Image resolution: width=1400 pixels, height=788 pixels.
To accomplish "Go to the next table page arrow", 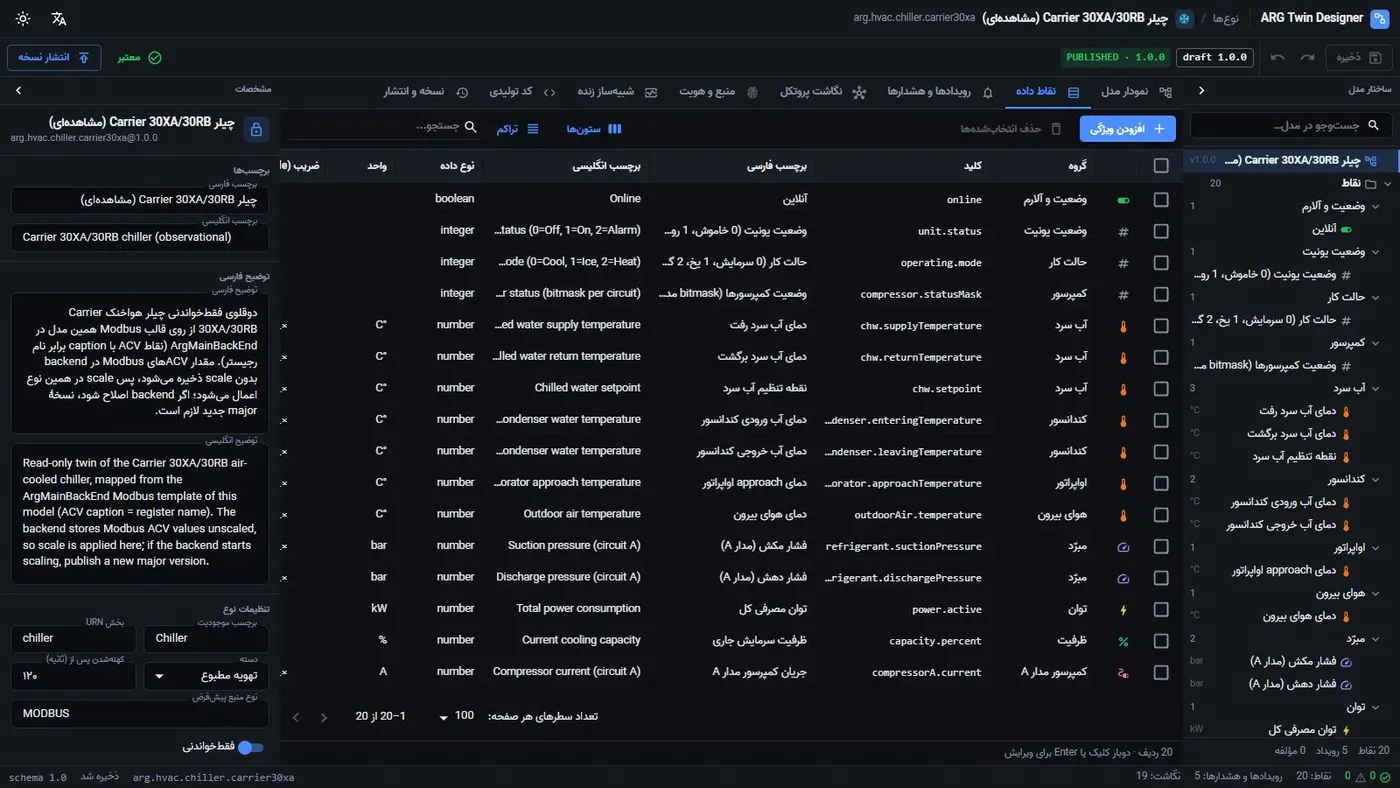I will pyautogui.click(x=296, y=717).
